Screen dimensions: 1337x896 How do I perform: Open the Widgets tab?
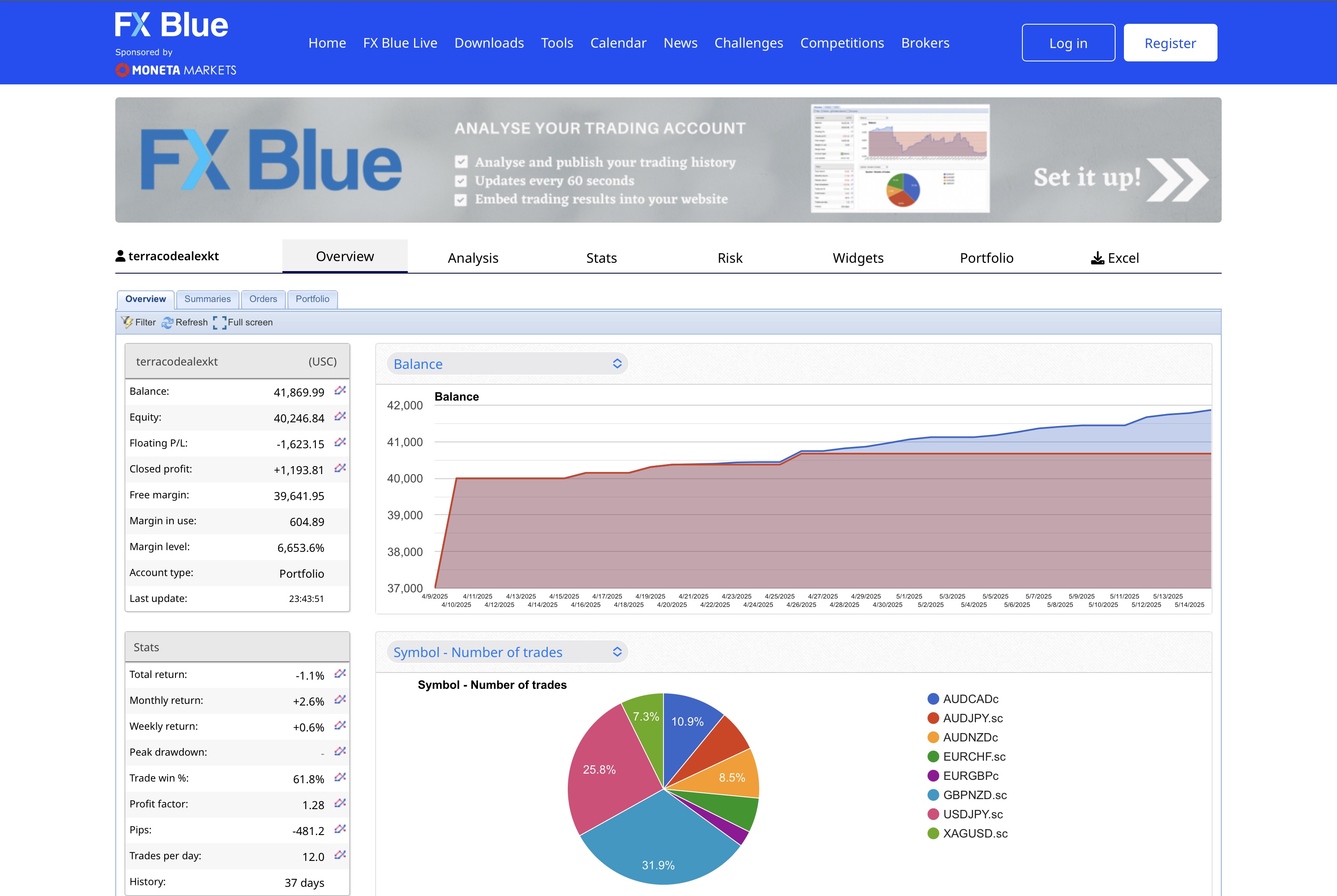[x=858, y=258]
